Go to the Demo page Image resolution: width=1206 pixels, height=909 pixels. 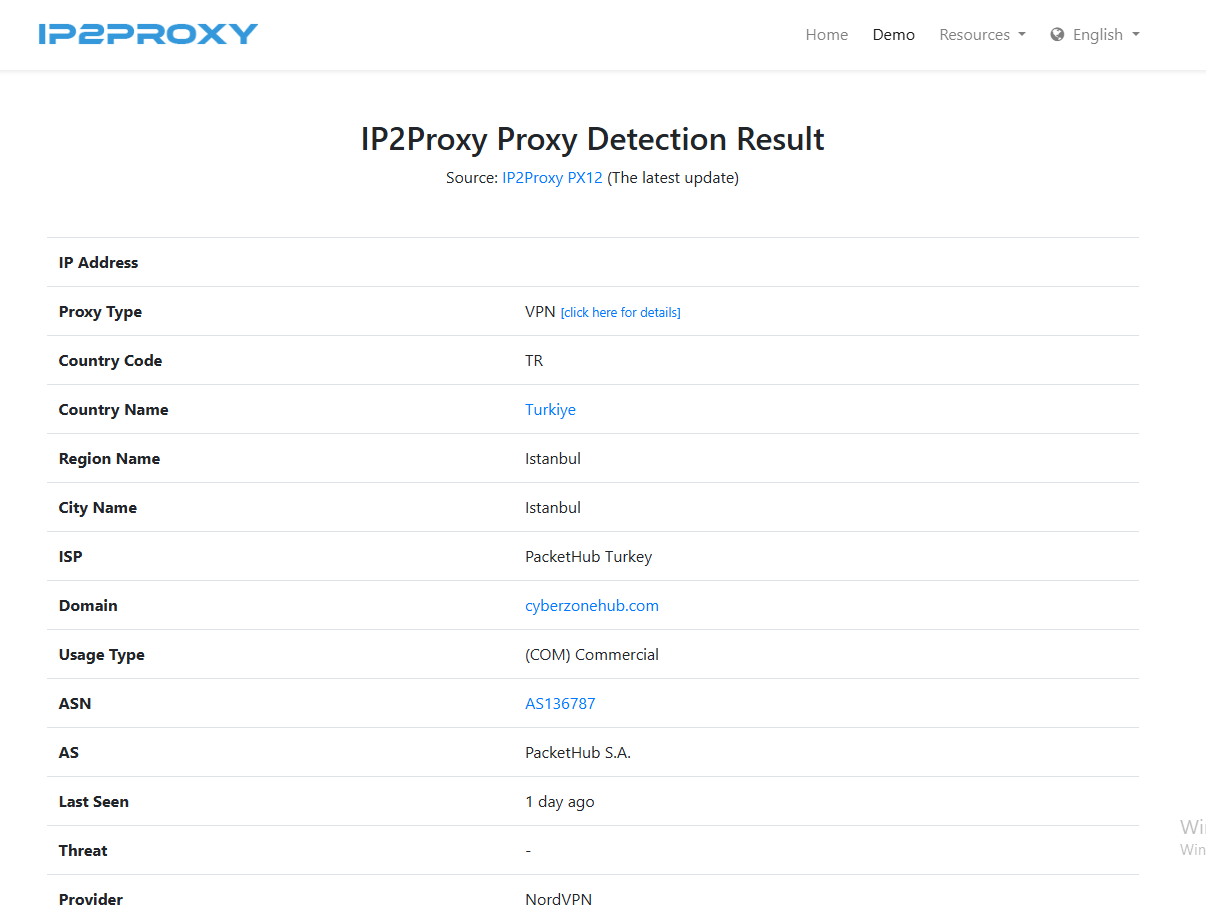tap(894, 34)
